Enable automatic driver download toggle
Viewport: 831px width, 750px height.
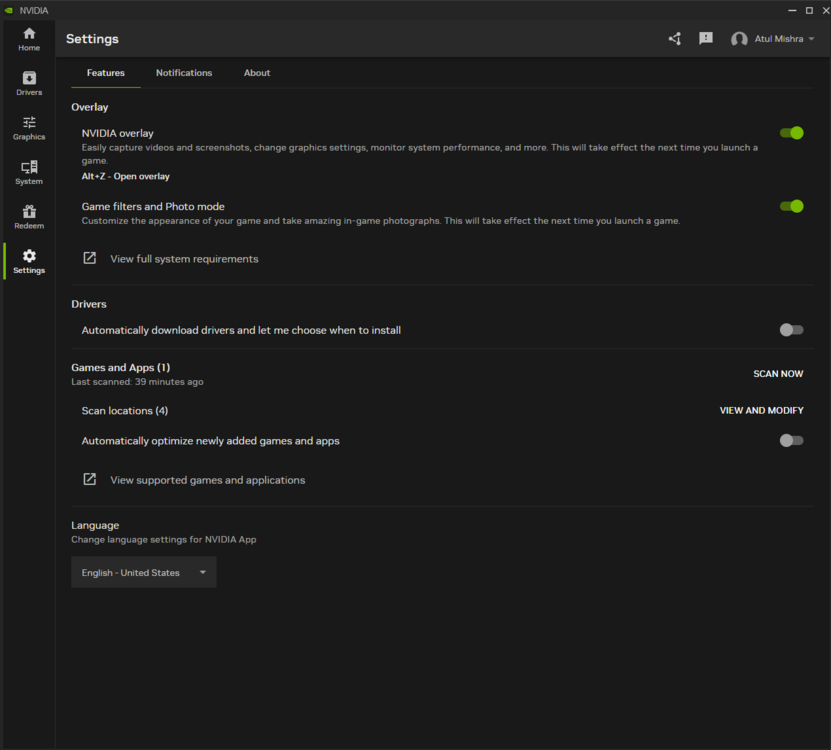pos(791,330)
